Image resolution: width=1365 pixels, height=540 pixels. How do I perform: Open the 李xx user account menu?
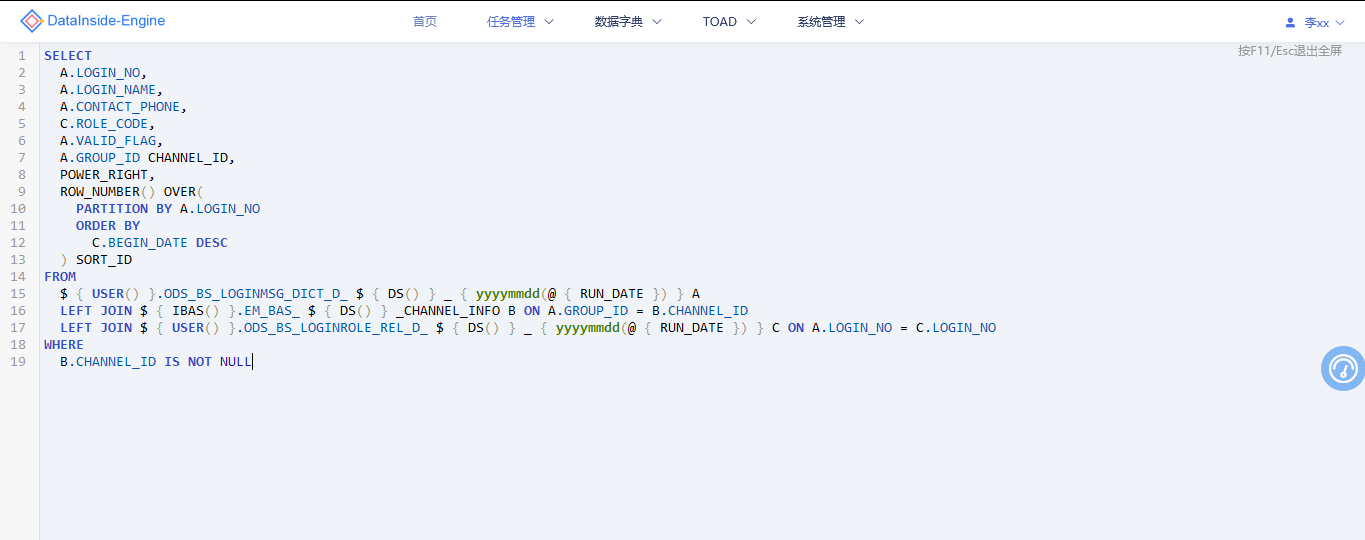pyautogui.click(x=1315, y=22)
